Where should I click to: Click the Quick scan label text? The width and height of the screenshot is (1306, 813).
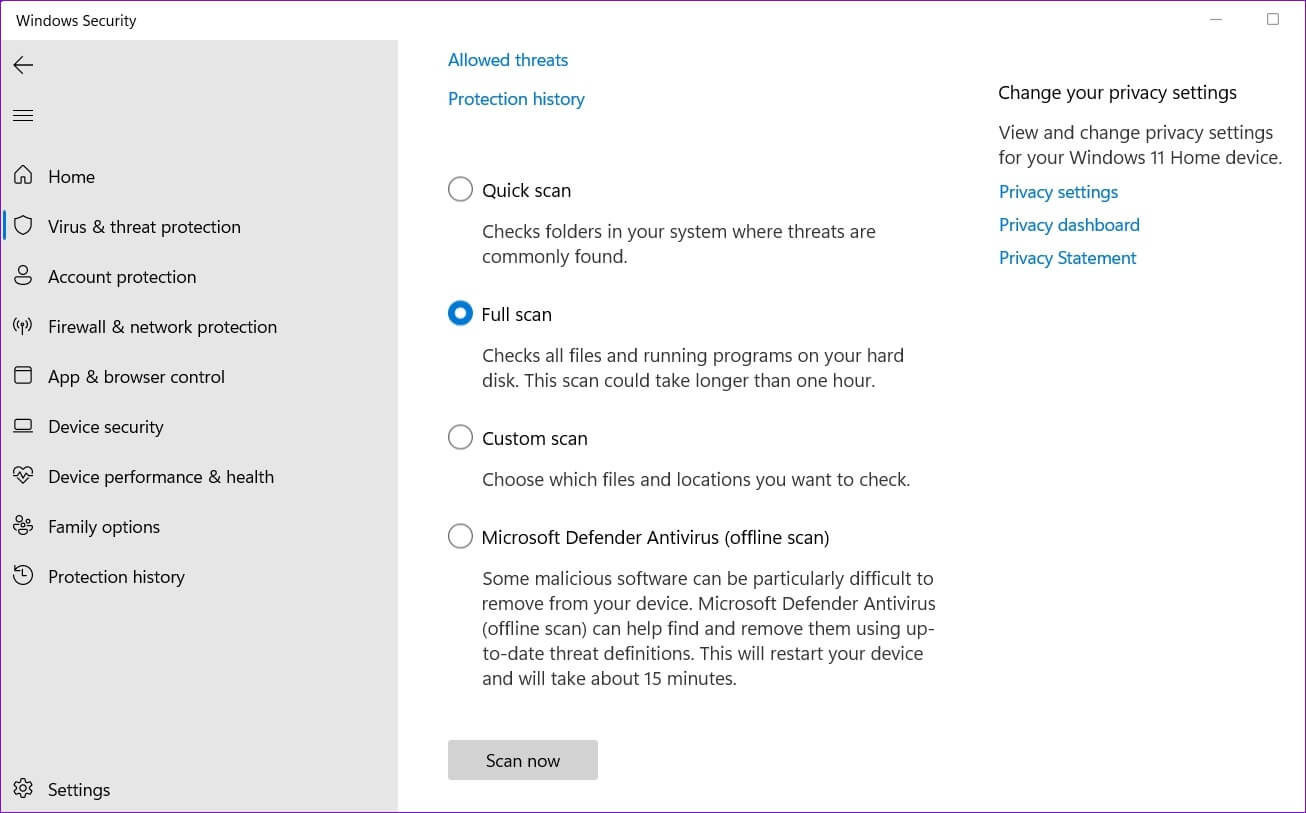tap(526, 190)
